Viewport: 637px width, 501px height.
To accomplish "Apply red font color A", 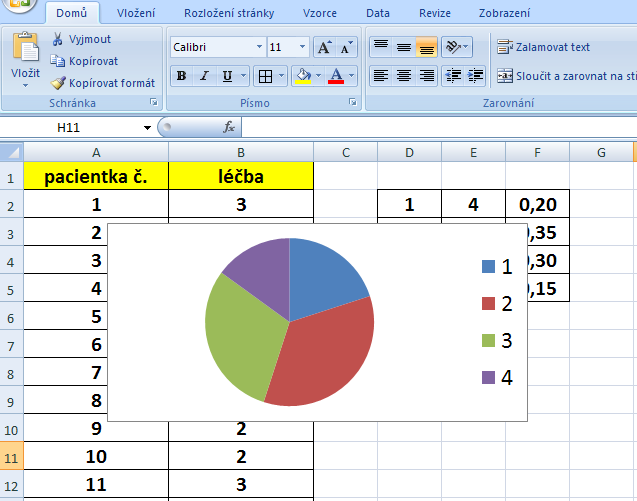I will pos(336,76).
